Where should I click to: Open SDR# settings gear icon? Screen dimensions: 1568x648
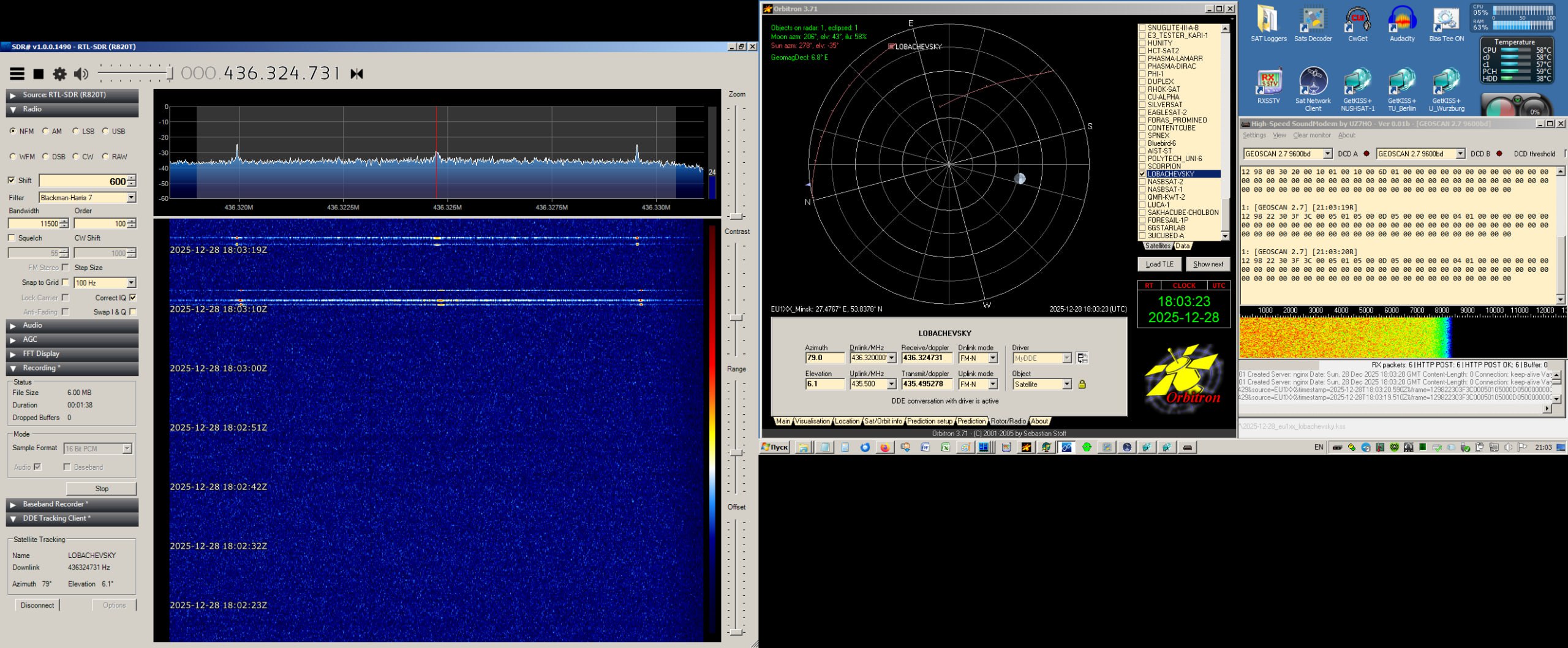[59, 74]
